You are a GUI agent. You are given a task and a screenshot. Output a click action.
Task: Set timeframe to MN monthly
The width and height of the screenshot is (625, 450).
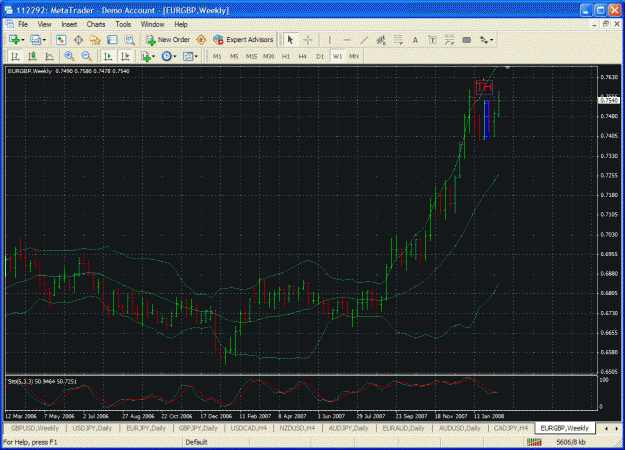coord(354,56)
